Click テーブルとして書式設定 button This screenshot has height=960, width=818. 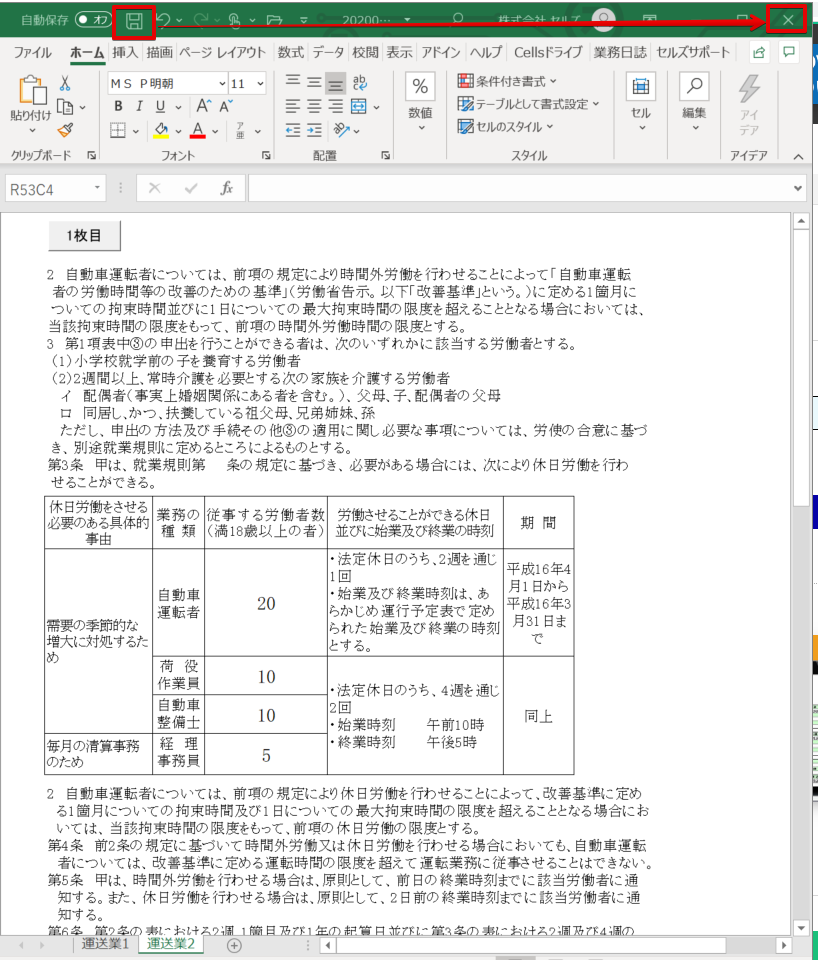(528, 104)
